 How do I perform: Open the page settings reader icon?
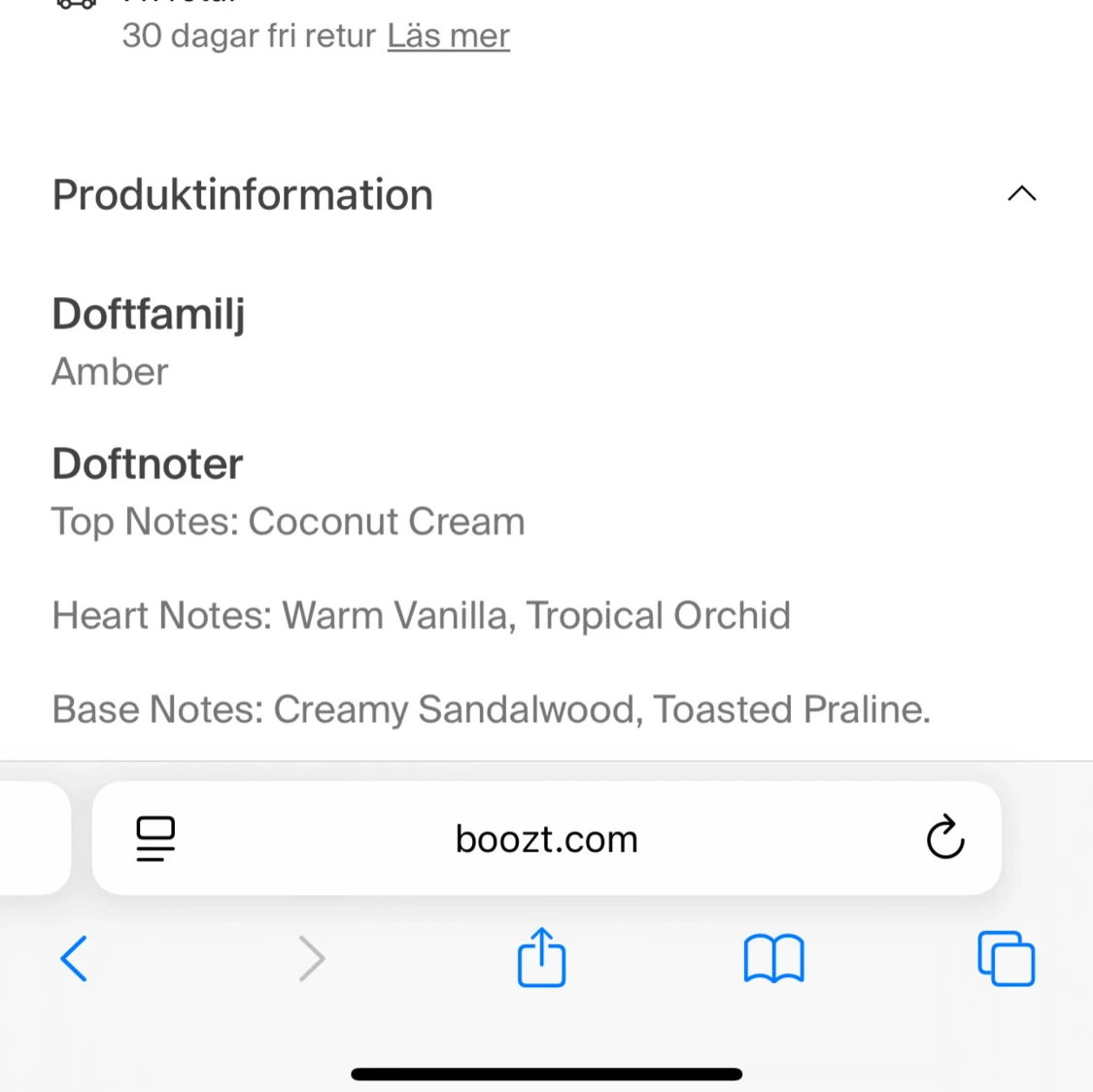click(x=155, y=838)
